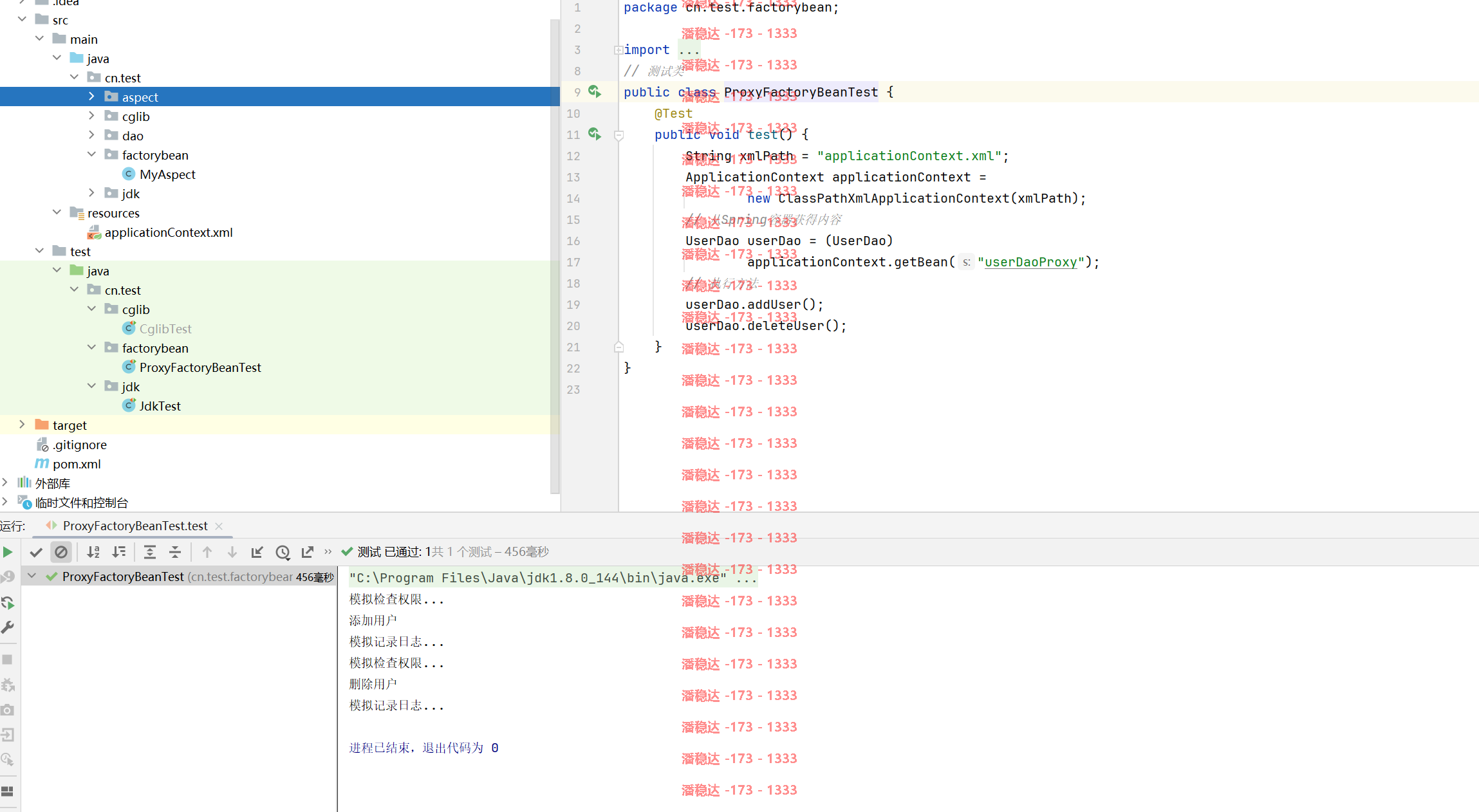The width and height of the screenshot is (1479, 812).
Task: Go to previous failed test arrow
Action: coord(207,552)
